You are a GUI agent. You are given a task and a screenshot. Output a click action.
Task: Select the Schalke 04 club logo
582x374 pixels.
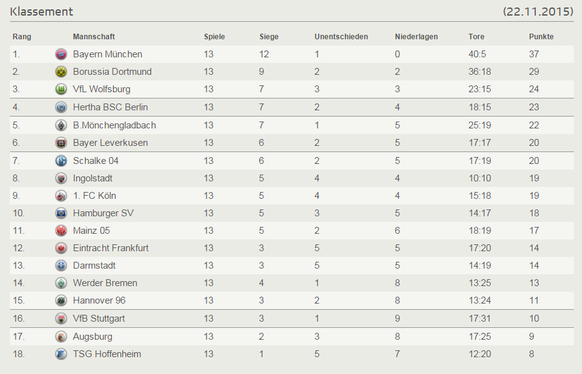pyautogui.click(x=61, y=161)
